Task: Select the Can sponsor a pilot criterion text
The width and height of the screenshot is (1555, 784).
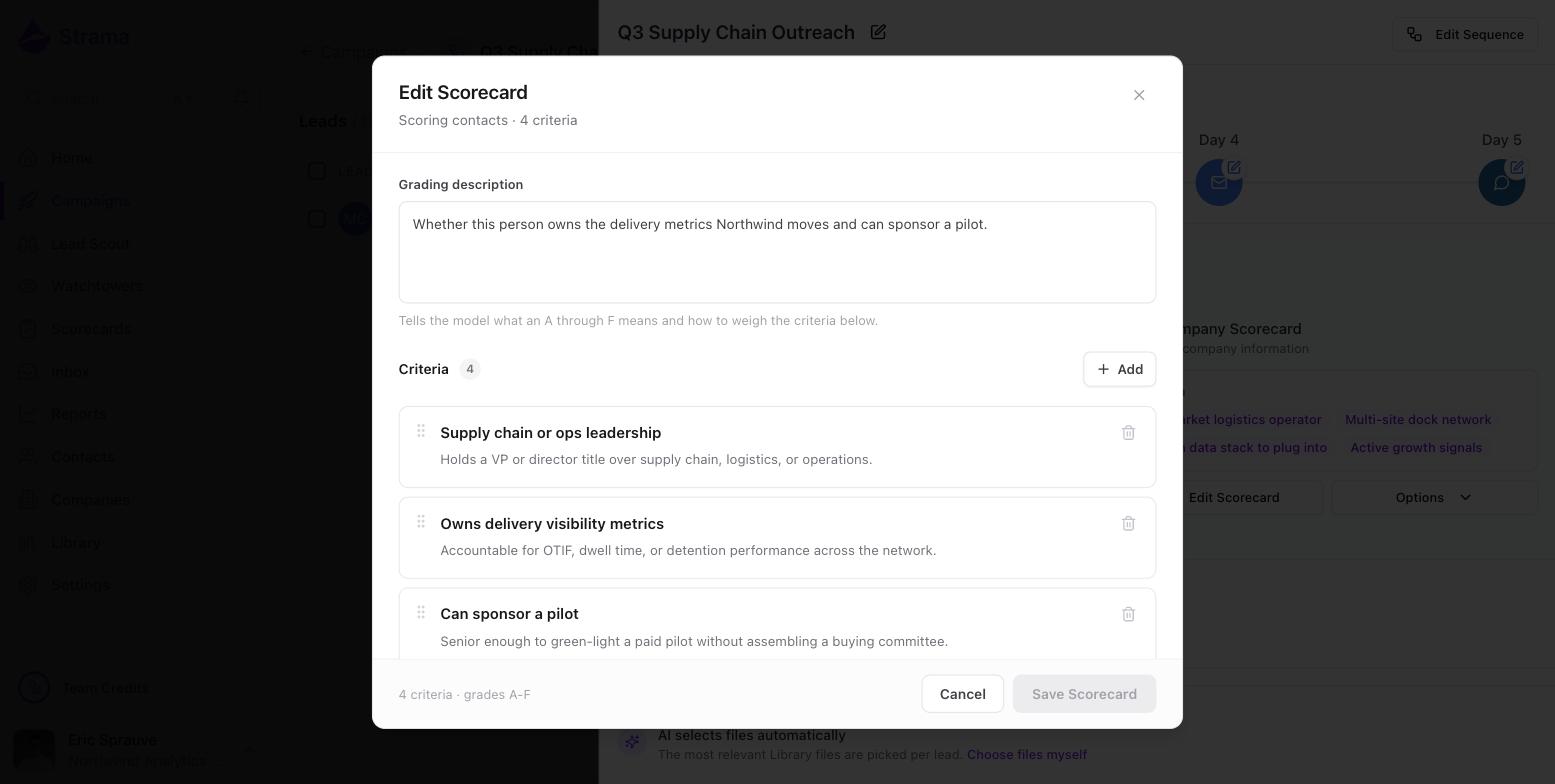Action: coord(509,614)
